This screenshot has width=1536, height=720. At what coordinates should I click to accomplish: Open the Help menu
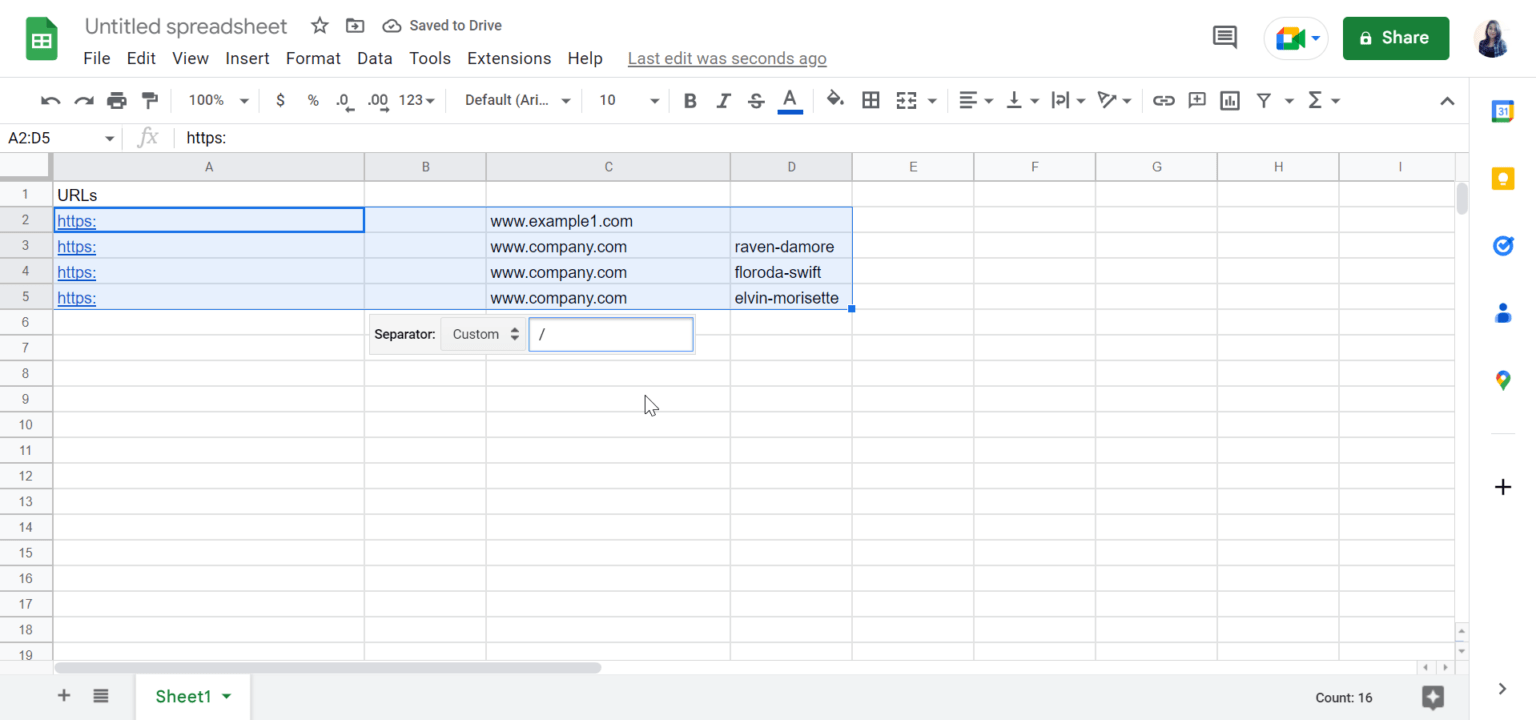point(585,58)
